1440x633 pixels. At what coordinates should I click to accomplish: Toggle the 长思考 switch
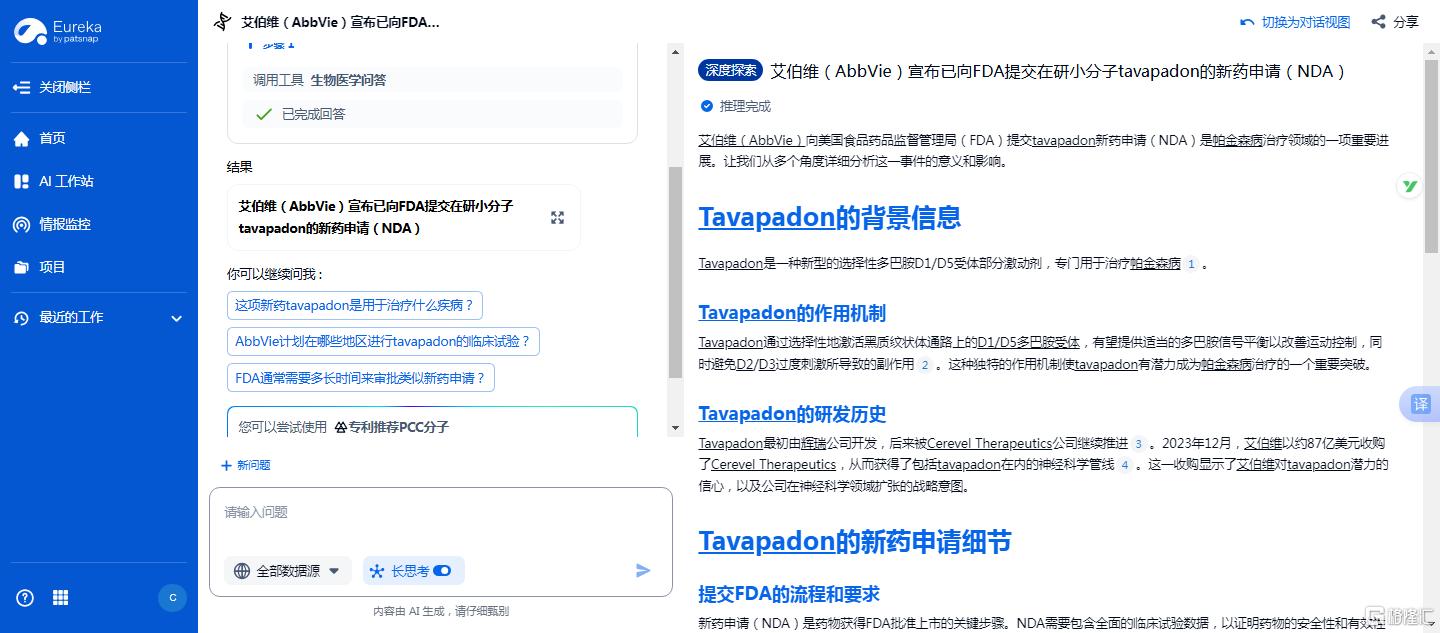pyautogui.click(x=442, y=571)
